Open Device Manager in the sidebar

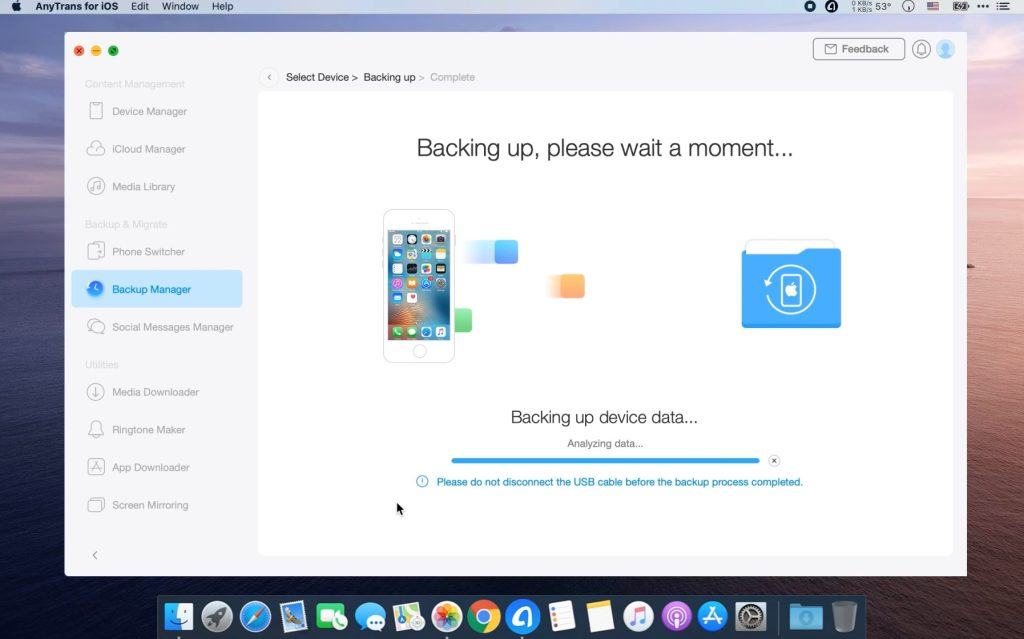tap(157, 111)
